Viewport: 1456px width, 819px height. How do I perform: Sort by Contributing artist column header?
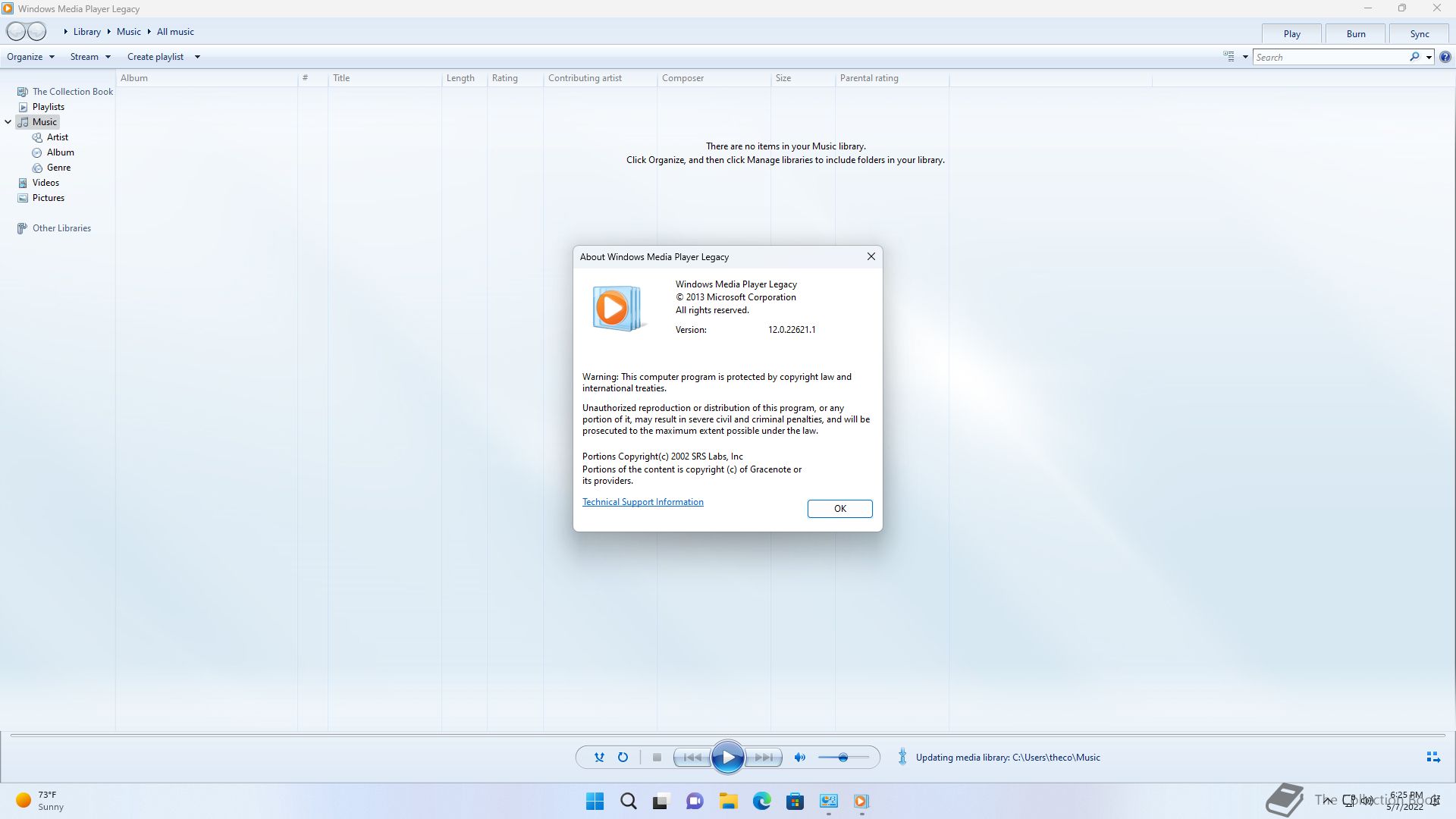600,78
